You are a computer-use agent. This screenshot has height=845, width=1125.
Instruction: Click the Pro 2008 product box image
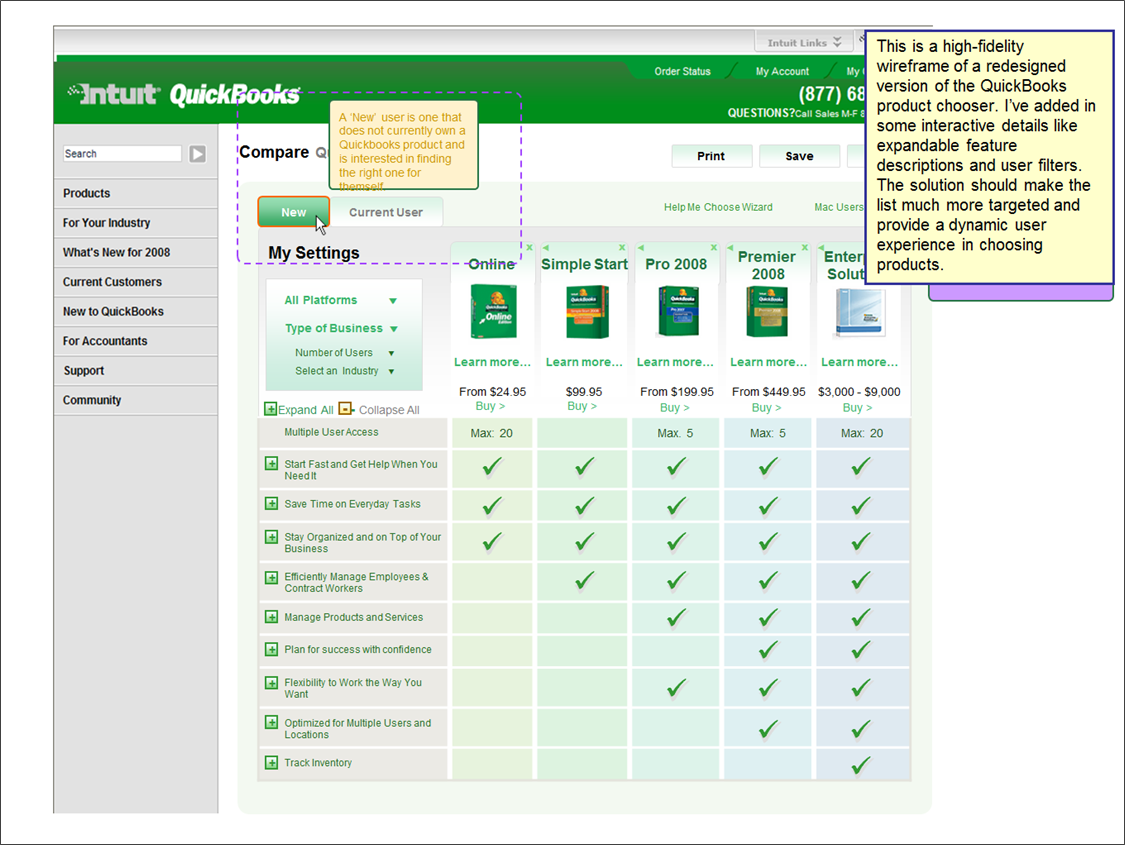677,312
